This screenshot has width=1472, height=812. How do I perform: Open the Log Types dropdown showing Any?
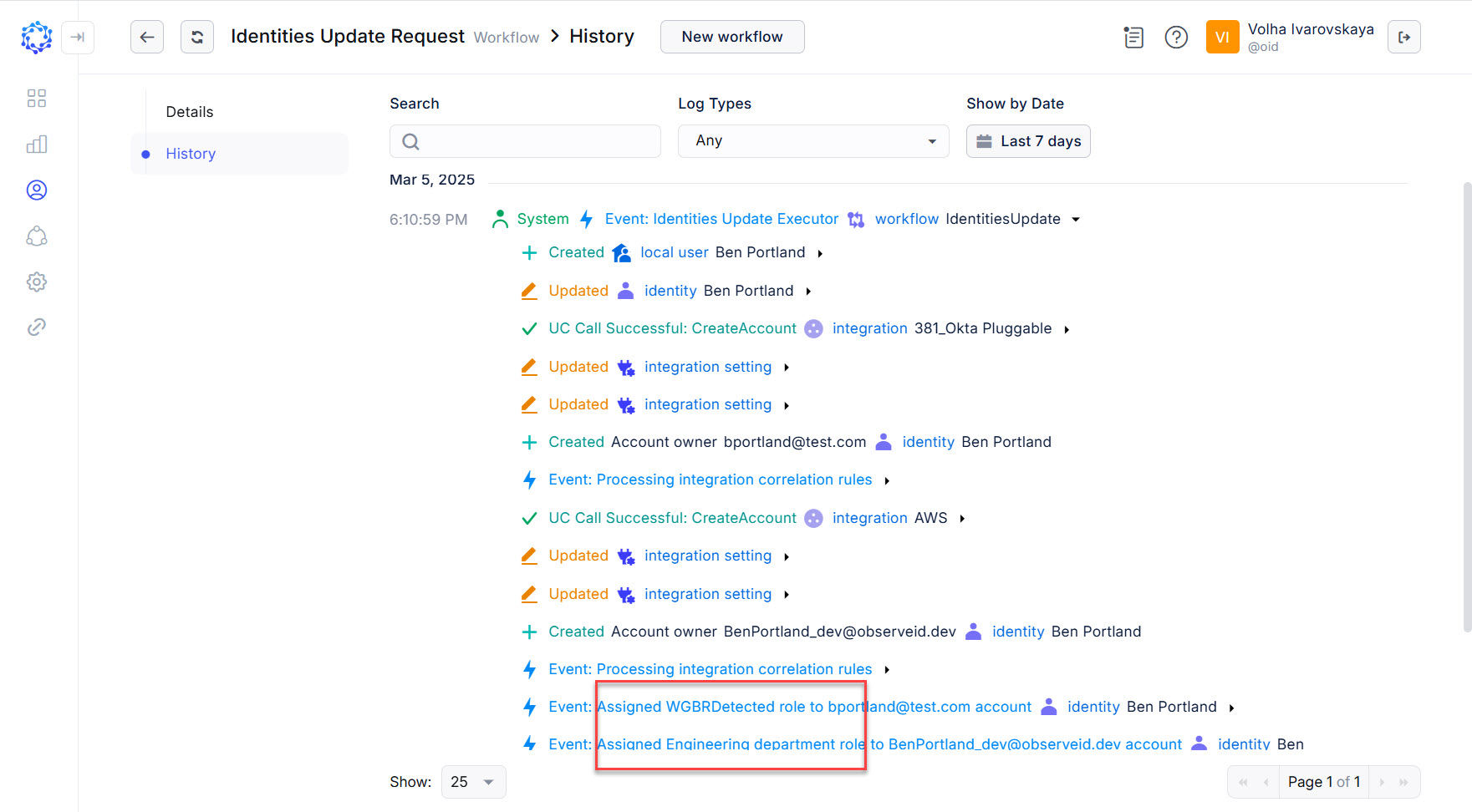(x=812, y=140)
